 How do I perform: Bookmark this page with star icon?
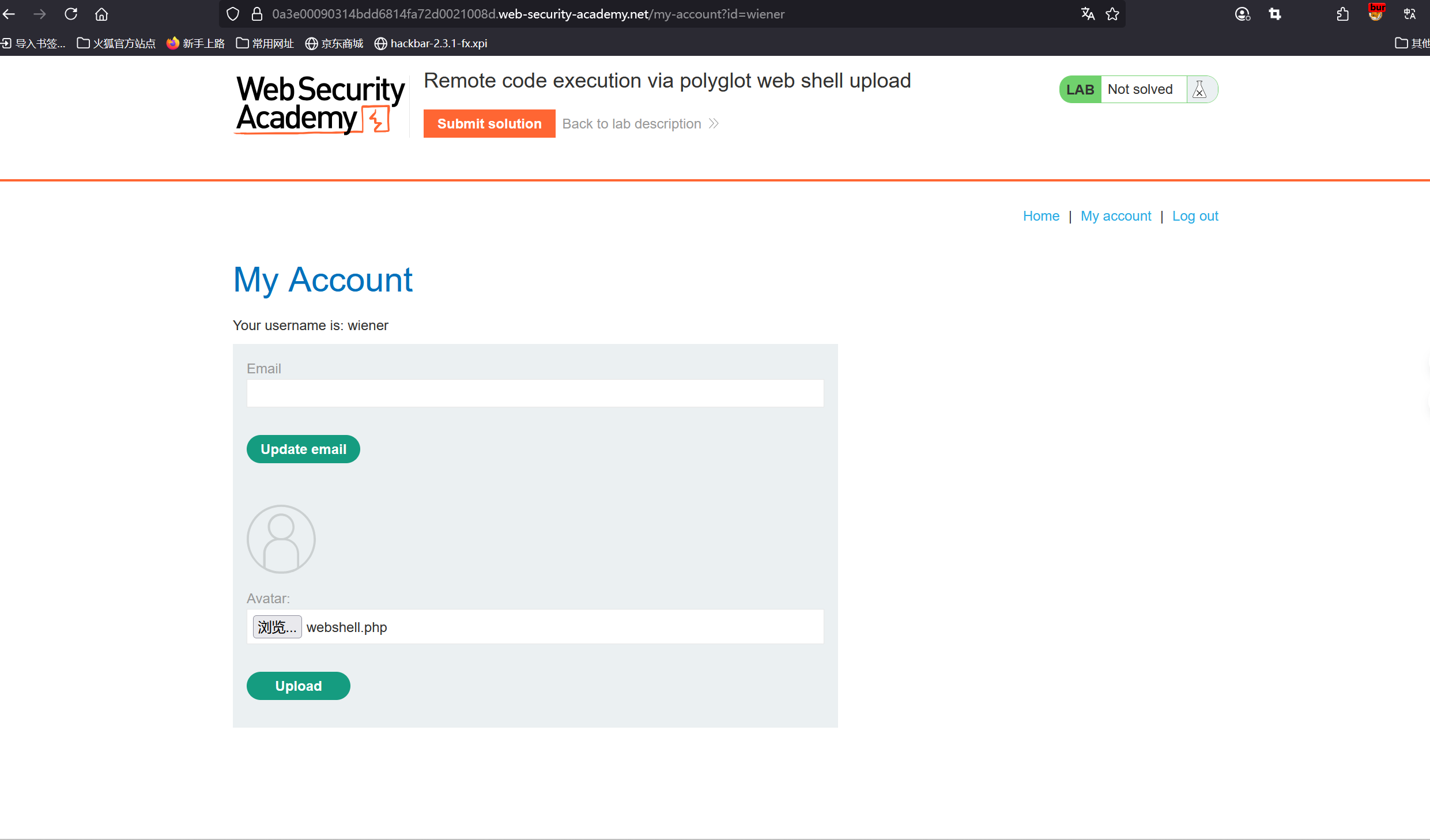click(x=1112, y=14)
